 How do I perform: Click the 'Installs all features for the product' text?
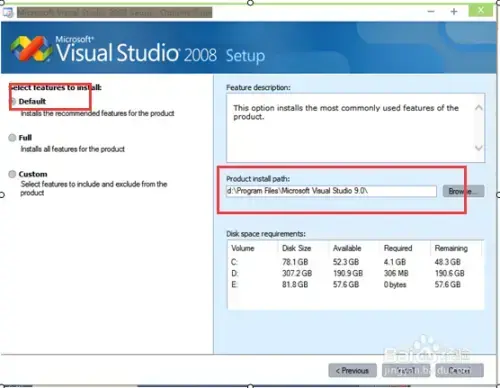[x=73, y=149]
